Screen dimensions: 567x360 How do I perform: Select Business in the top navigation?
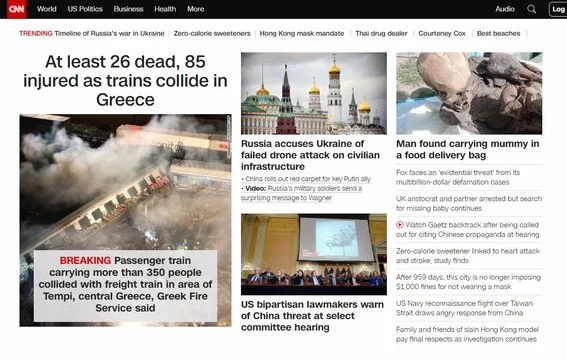point(128,9)
